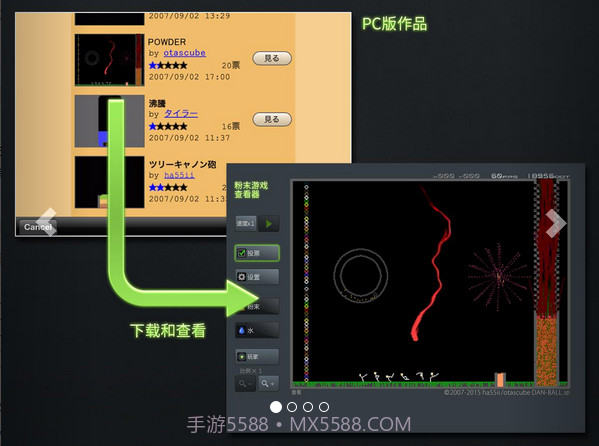Viewport: 599px width, 446px height.
Task: Click the 18956 dot counter
Action: [x=548, y=176]
